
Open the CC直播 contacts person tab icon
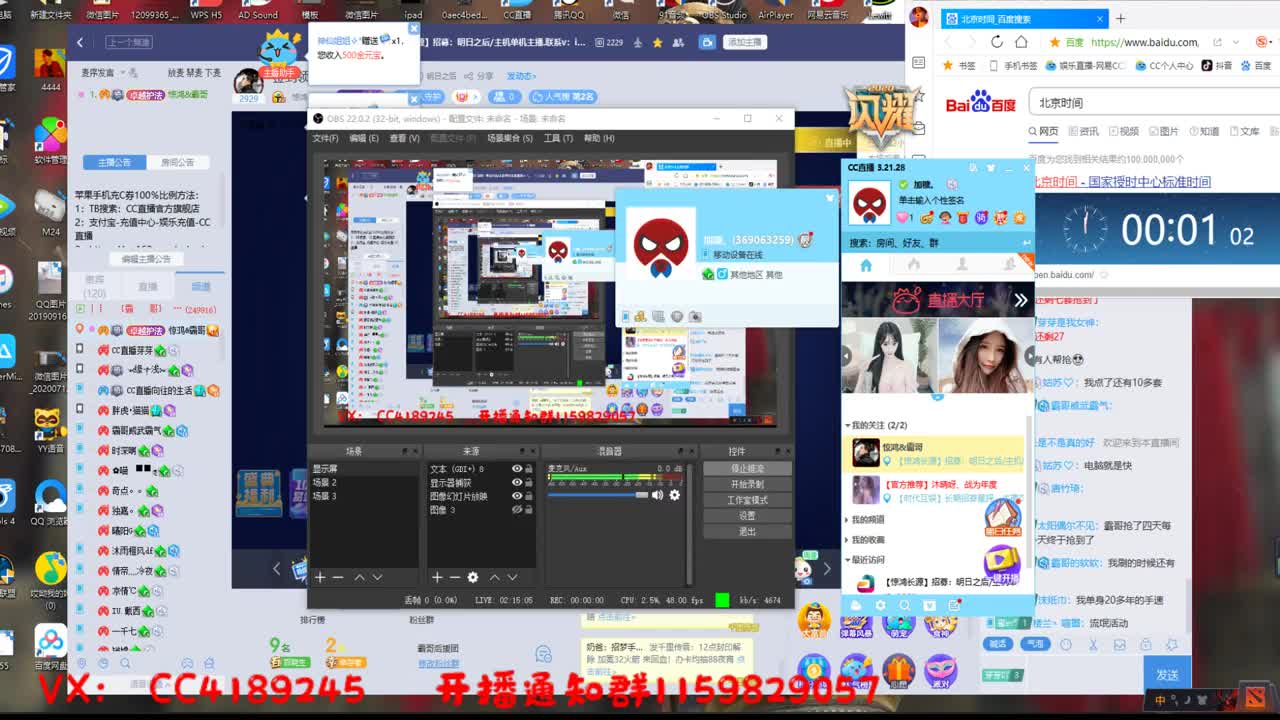pos(962,265)
